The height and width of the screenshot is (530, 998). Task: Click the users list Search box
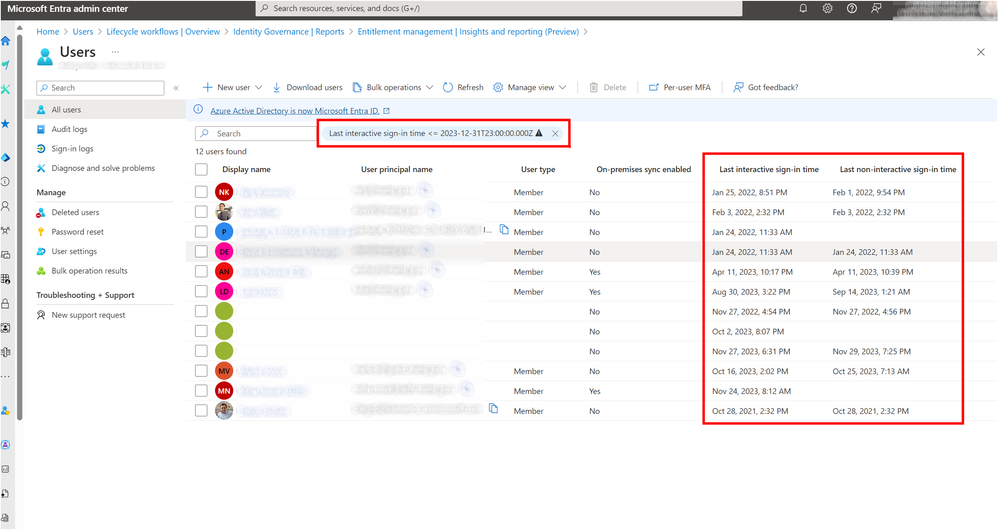(x=256, y=134)
